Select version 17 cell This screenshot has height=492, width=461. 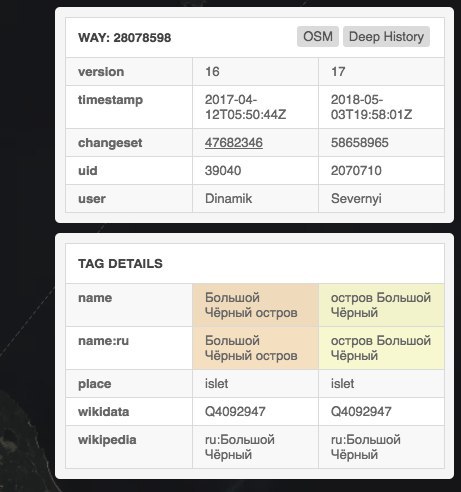(381, 72)
